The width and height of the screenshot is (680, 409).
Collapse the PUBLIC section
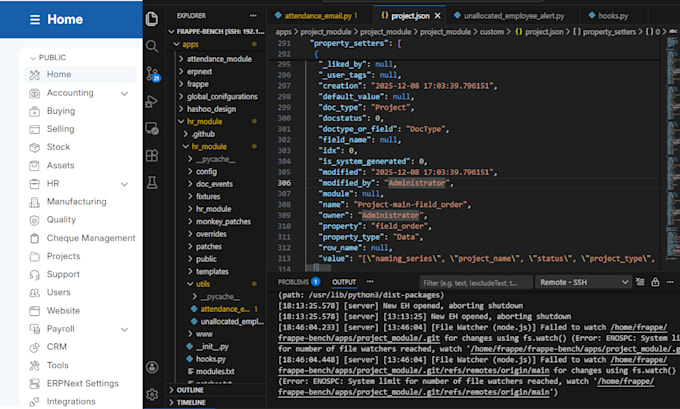coord(48,58)
